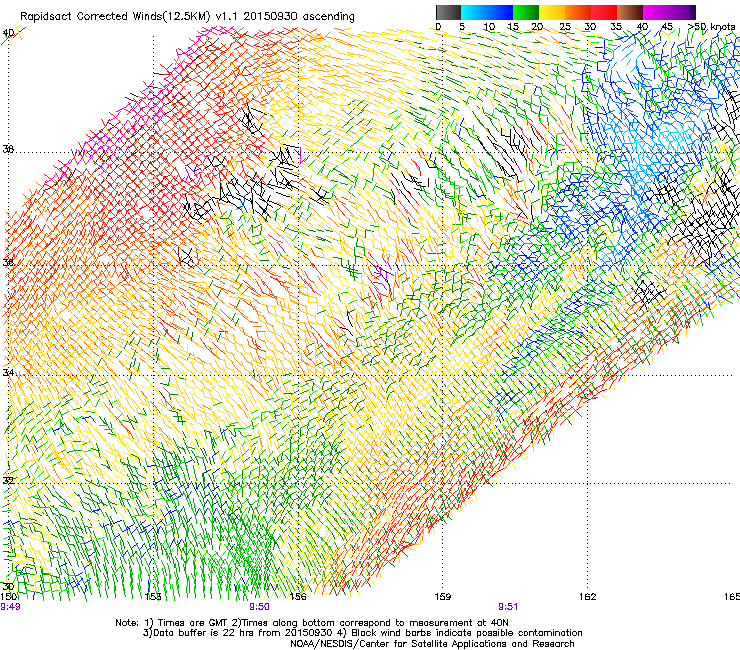Click the latitude label '32' on left axis

pos(8,481)
